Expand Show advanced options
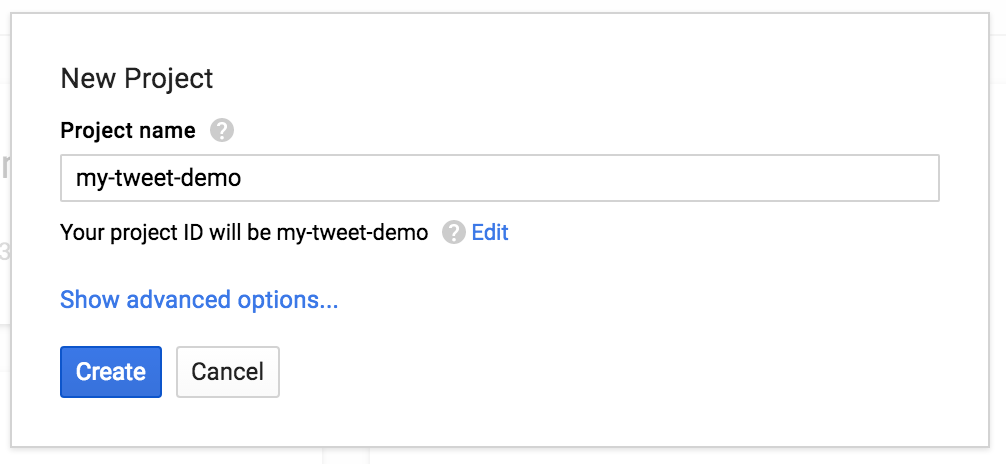The height and width of the screenshot is (464, 1006). point(199,299)
